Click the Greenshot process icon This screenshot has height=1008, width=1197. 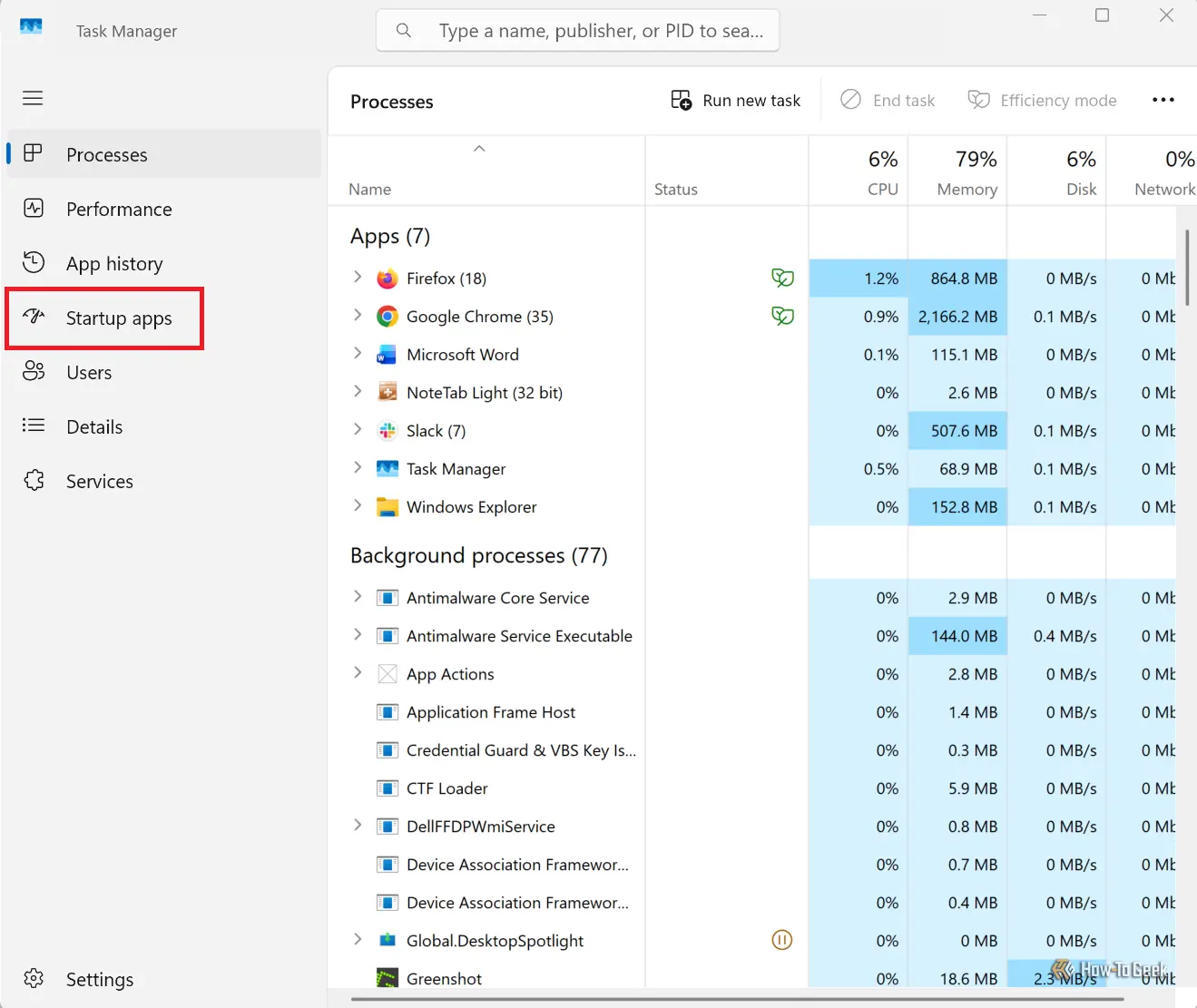tap(388, 979)
